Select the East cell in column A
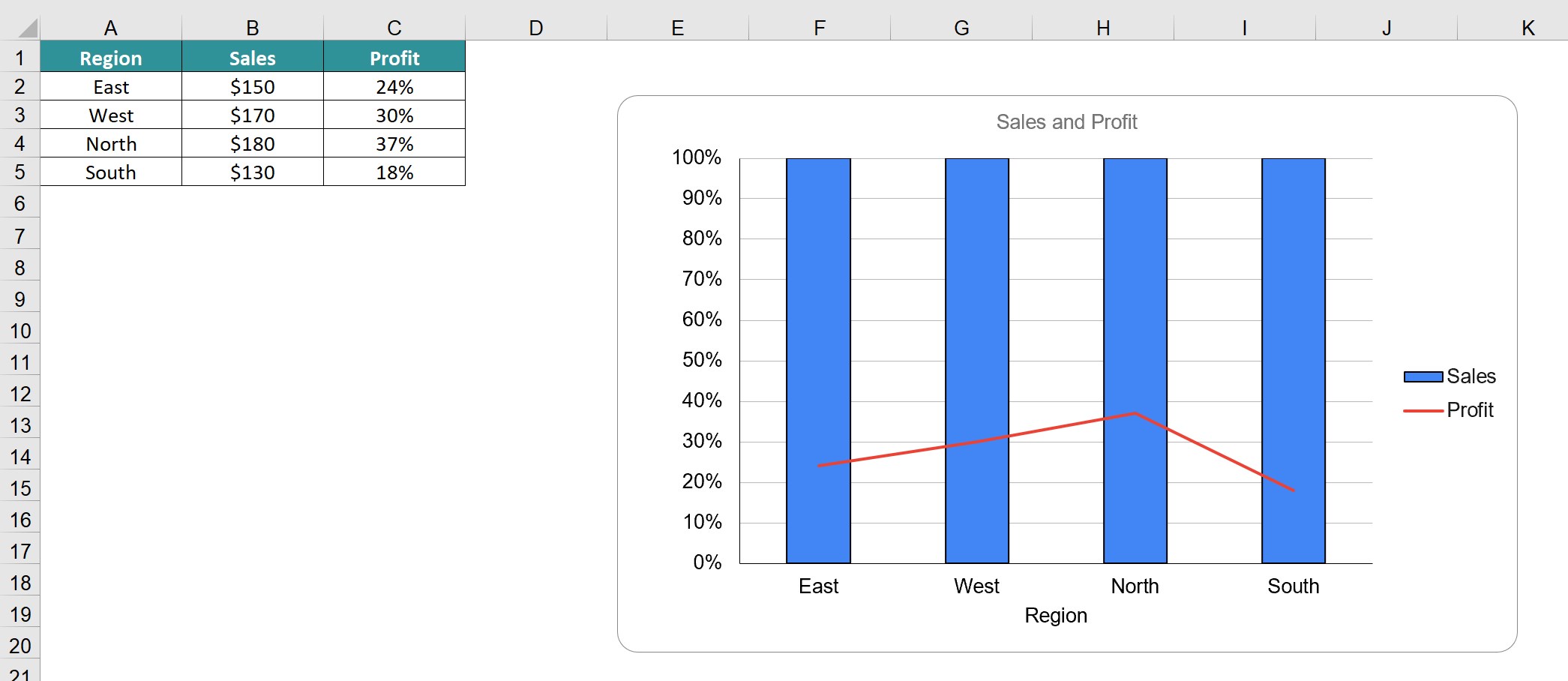Image resolution: width=1568 pixels, height=681 pixels. click(111, 86)
